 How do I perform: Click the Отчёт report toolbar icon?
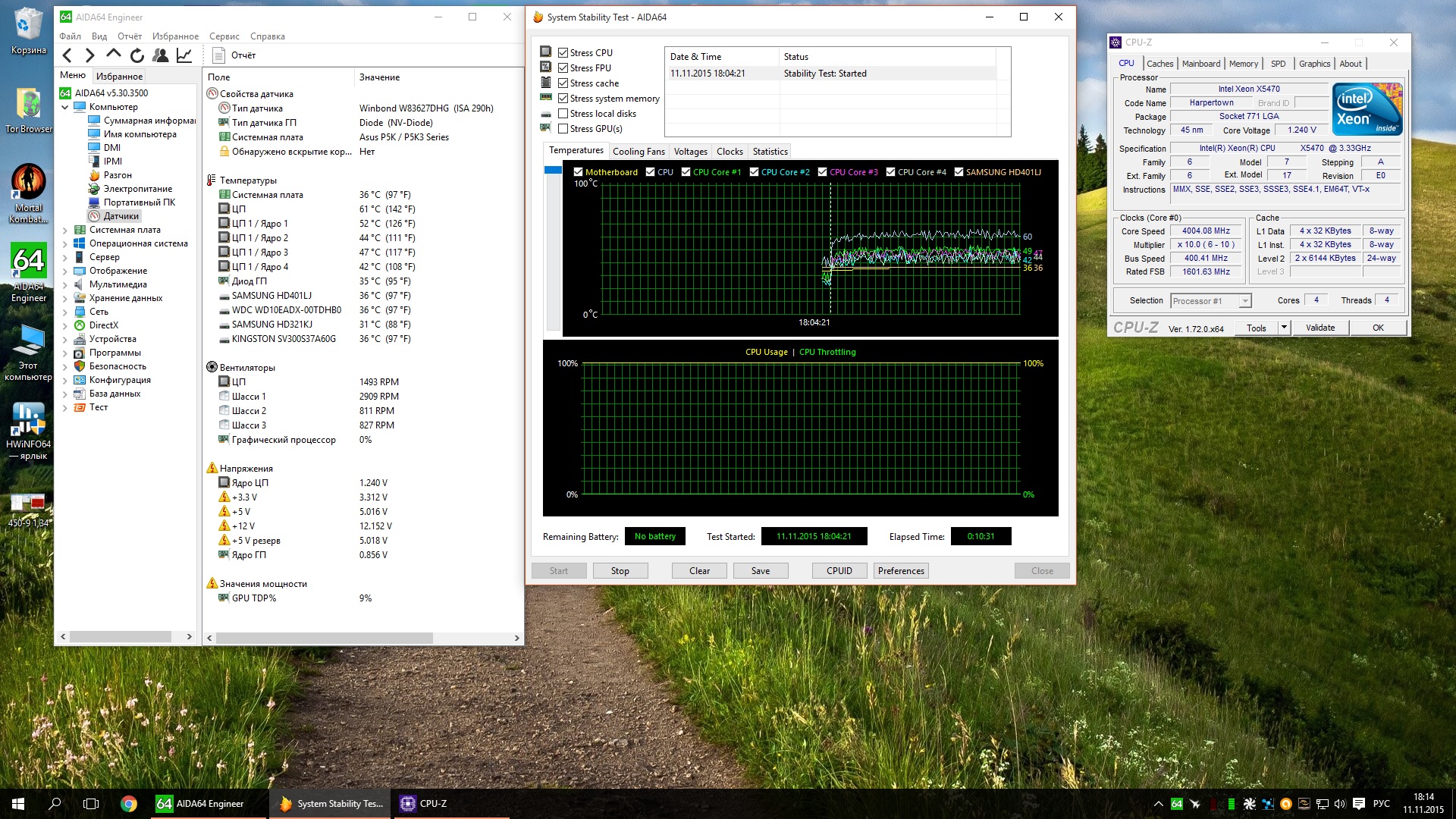(219, 55)
